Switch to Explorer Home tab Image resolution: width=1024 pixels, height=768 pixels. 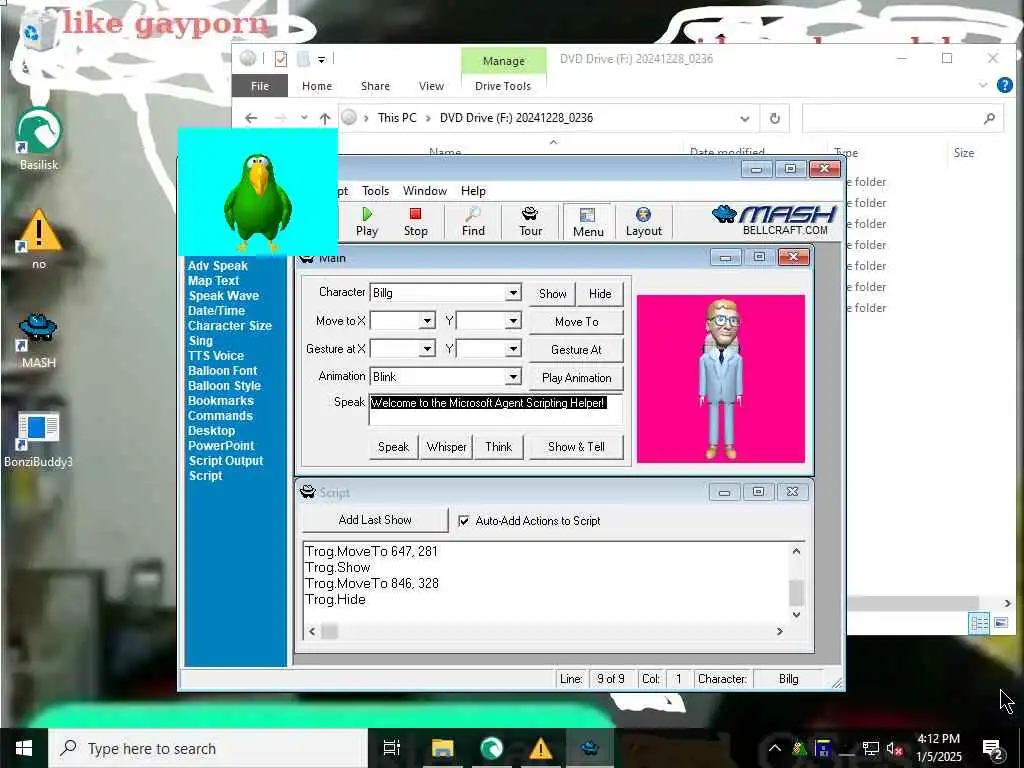[317, 86]
